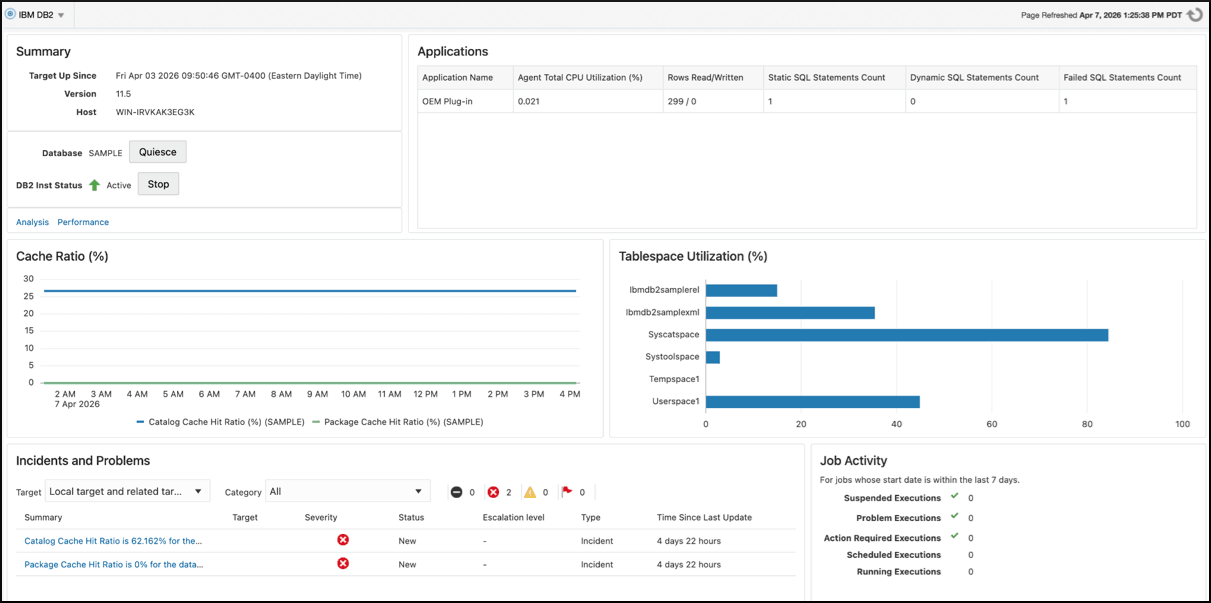
Task: Click the Stop button
Action: 158,184
